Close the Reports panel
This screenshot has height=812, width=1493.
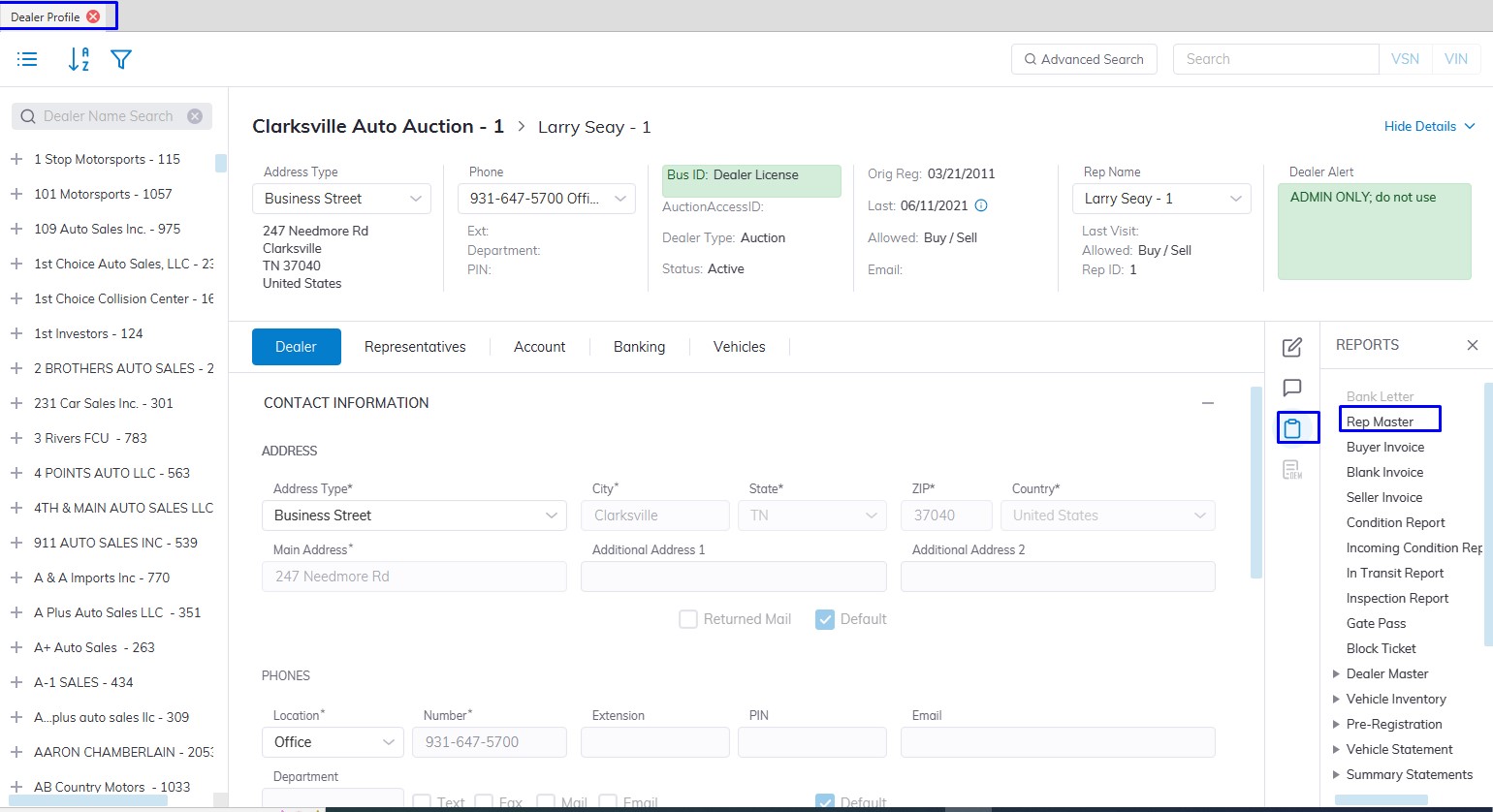(x=1472, y=345)
